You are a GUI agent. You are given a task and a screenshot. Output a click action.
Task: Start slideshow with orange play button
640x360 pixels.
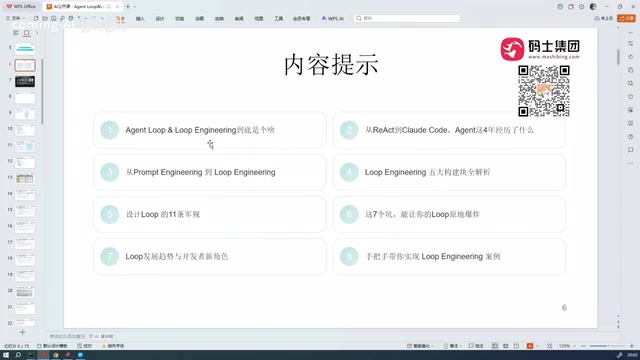pos(530,346)
